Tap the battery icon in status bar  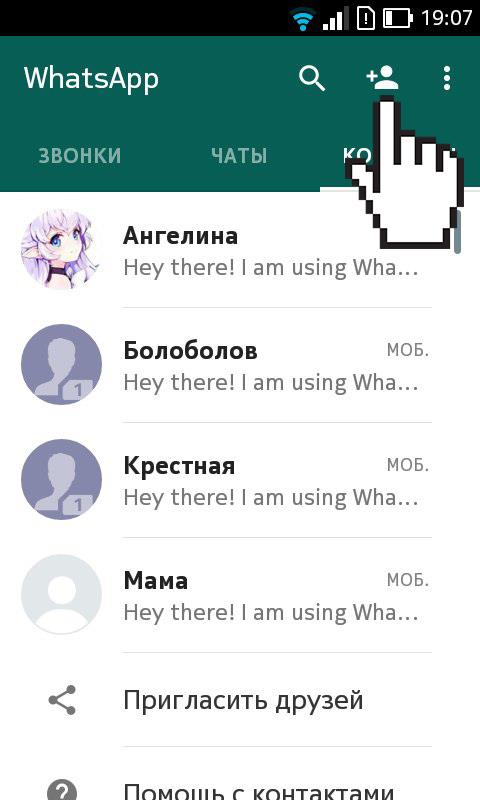(x=398, y=19)
